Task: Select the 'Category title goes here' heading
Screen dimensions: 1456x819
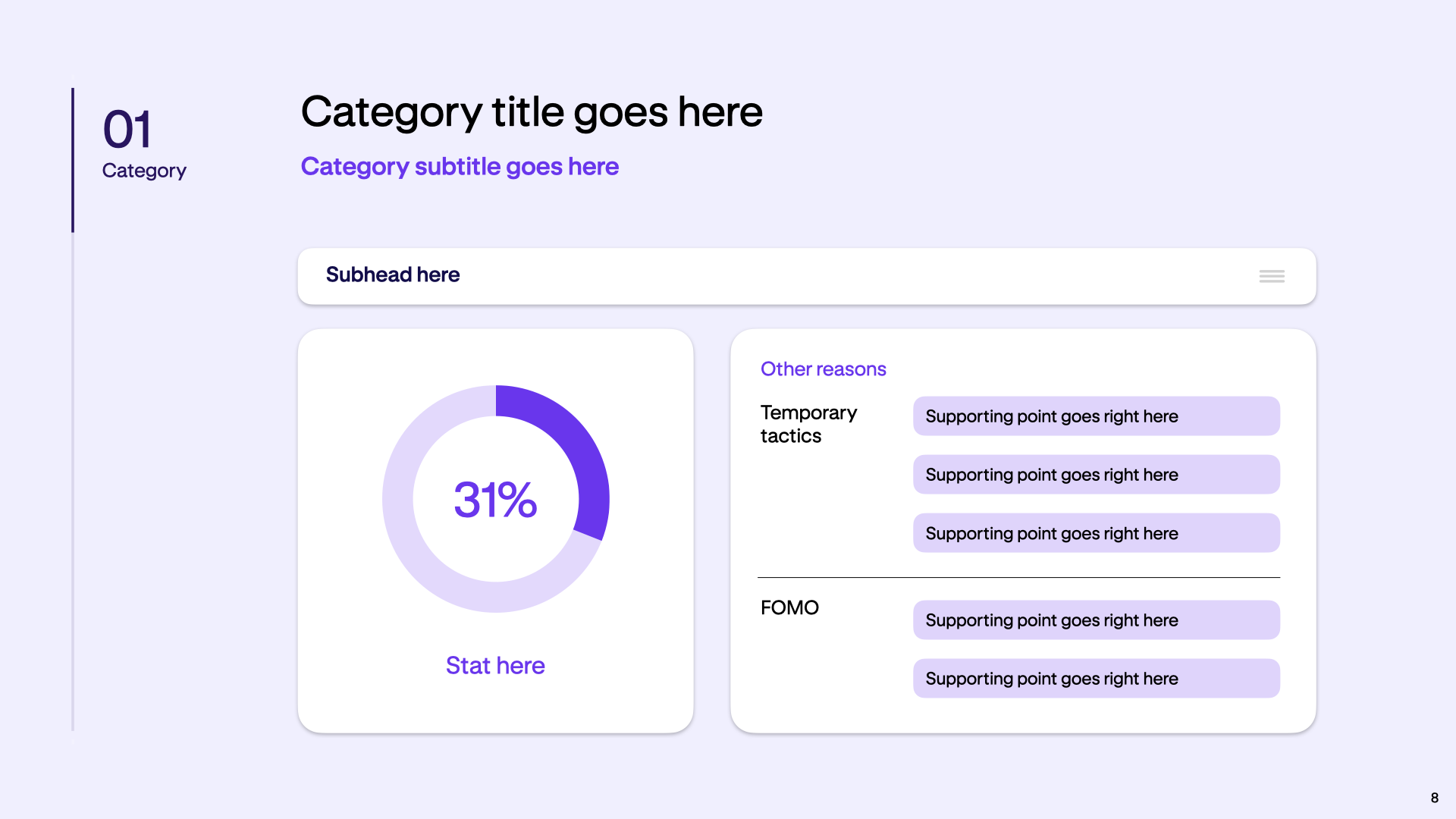Action: (x=532, y=112)
